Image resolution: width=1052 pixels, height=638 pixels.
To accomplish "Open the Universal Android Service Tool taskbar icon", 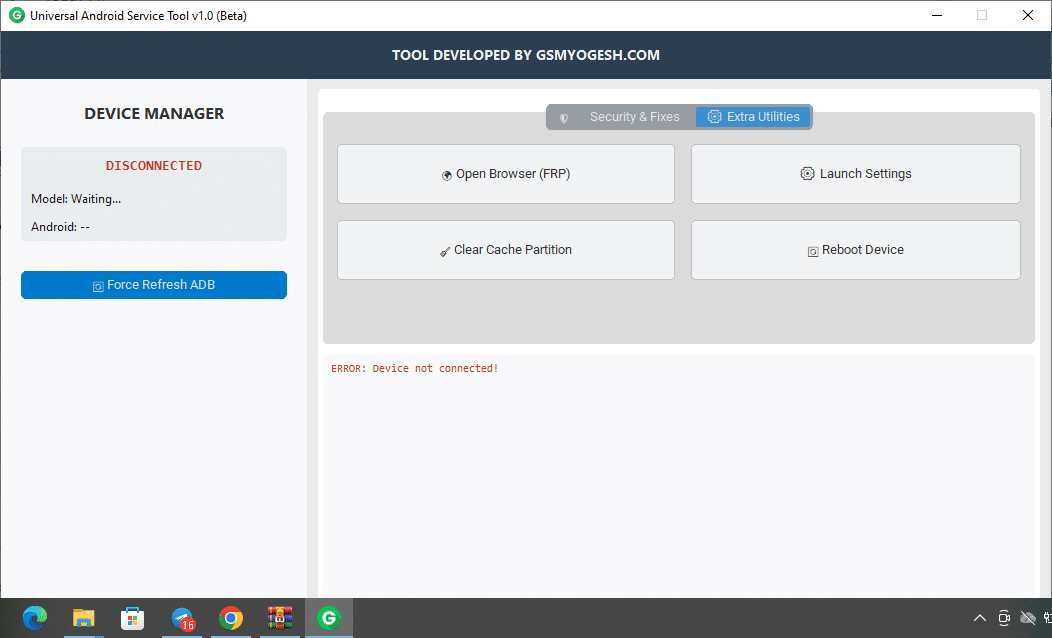I will pyautogui.click(x=329, y=618).
